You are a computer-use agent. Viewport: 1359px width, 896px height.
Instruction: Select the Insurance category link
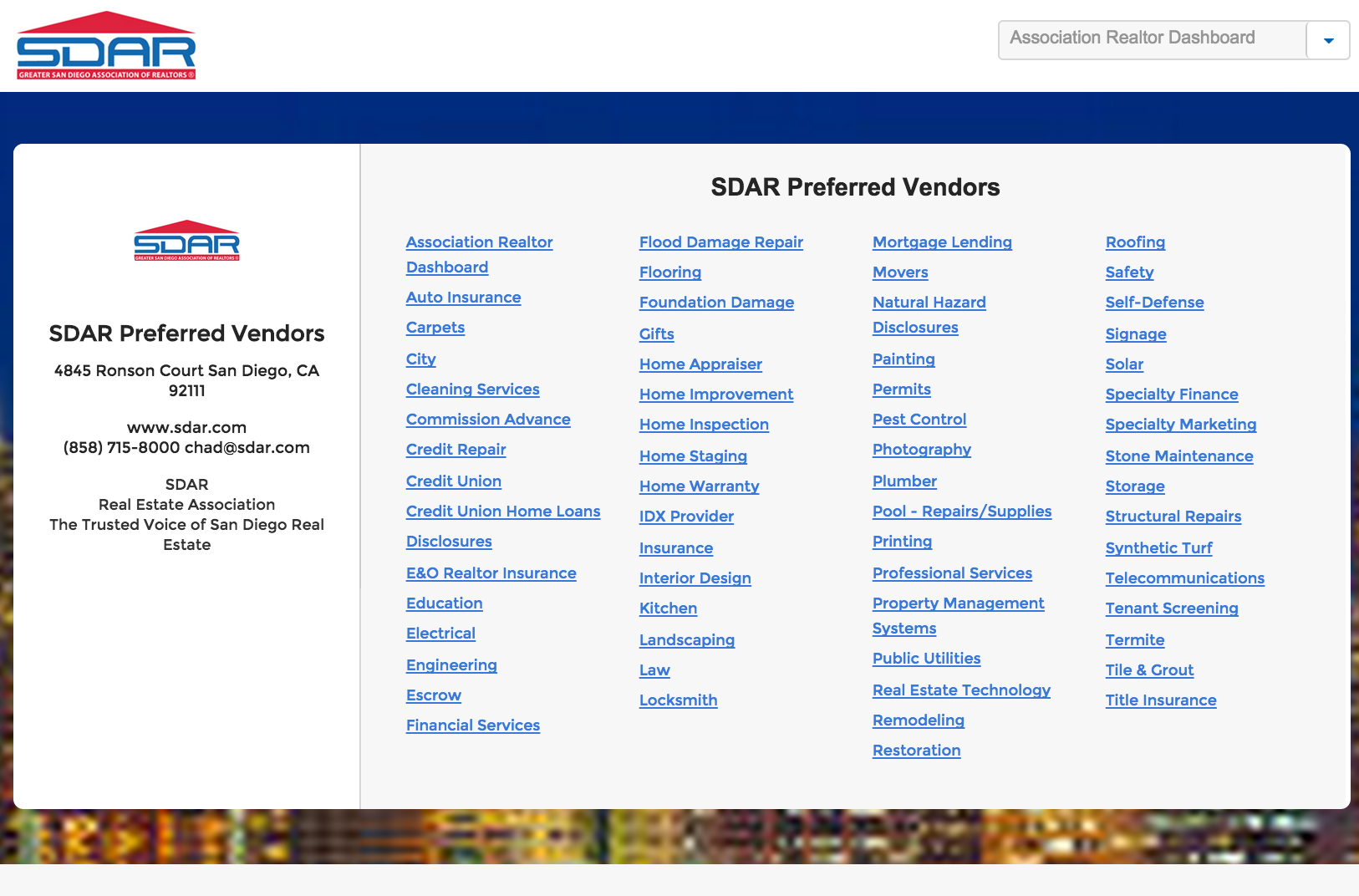pos(675,548)
